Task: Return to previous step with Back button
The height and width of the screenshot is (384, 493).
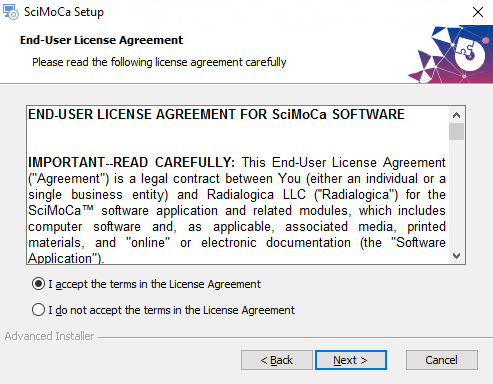Action: (x=277, y=360)
